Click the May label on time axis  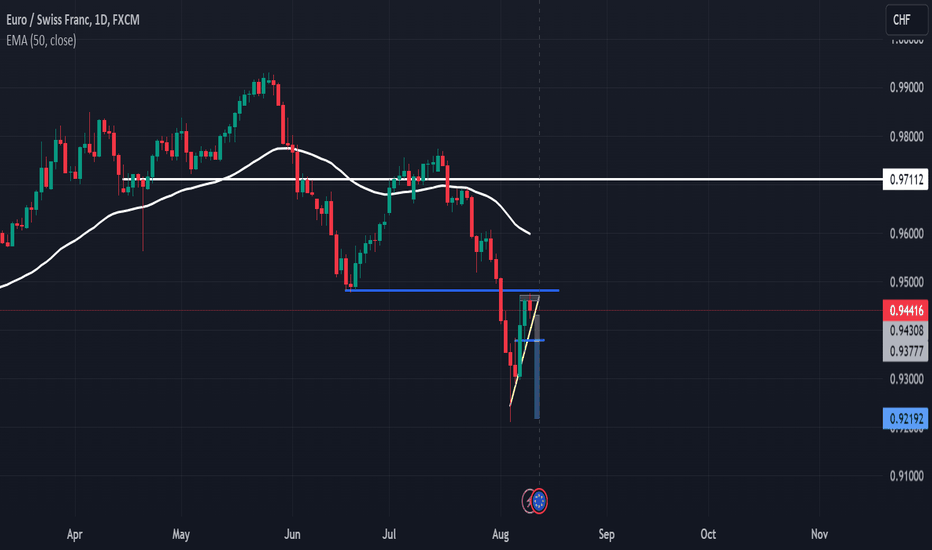[x=181, y=534]
